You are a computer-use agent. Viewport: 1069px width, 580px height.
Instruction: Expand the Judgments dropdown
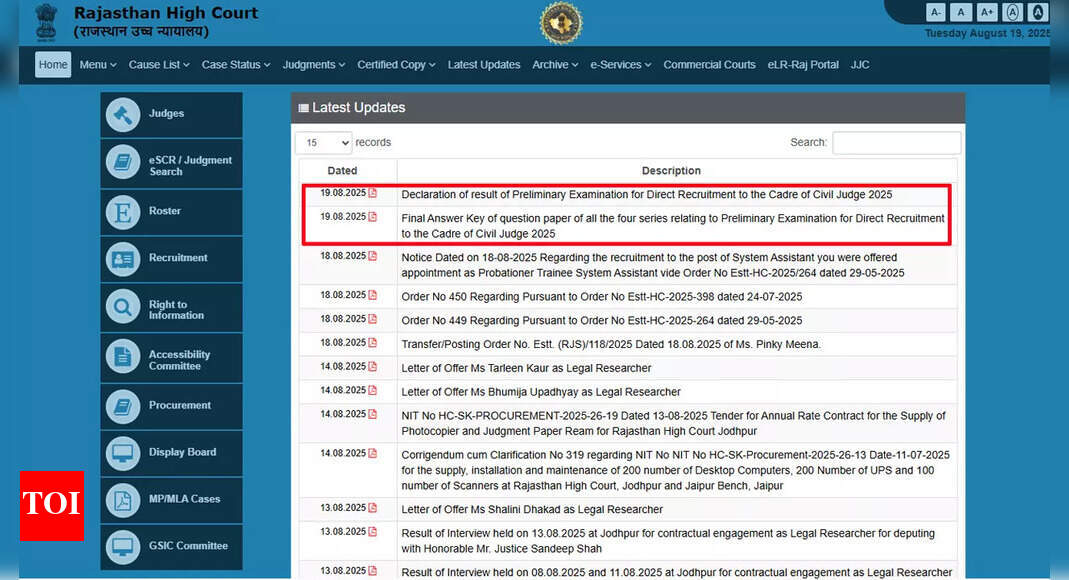pyautogui.click(x=314, y=65)
